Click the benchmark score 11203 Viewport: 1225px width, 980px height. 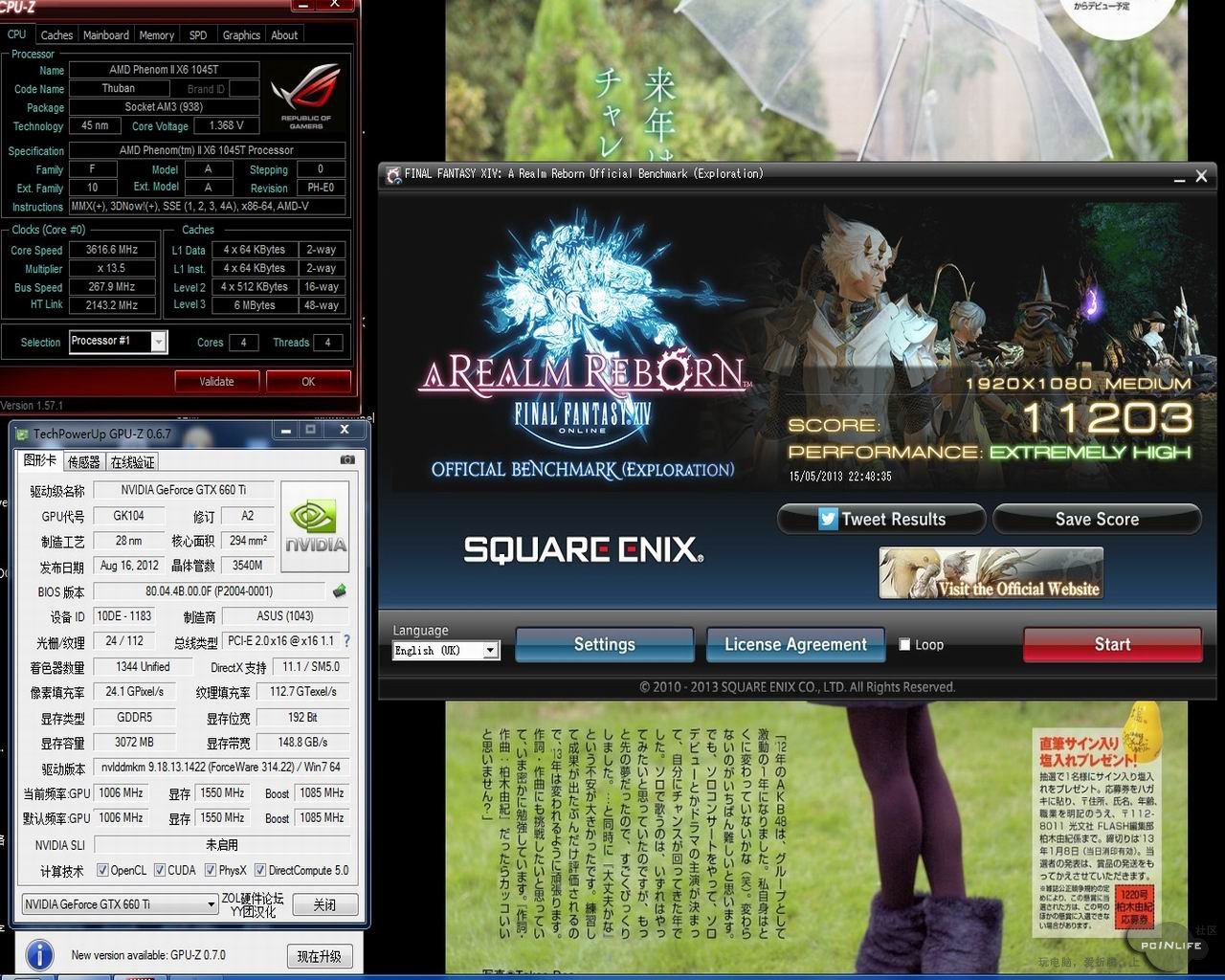(x=1107, y=418)
